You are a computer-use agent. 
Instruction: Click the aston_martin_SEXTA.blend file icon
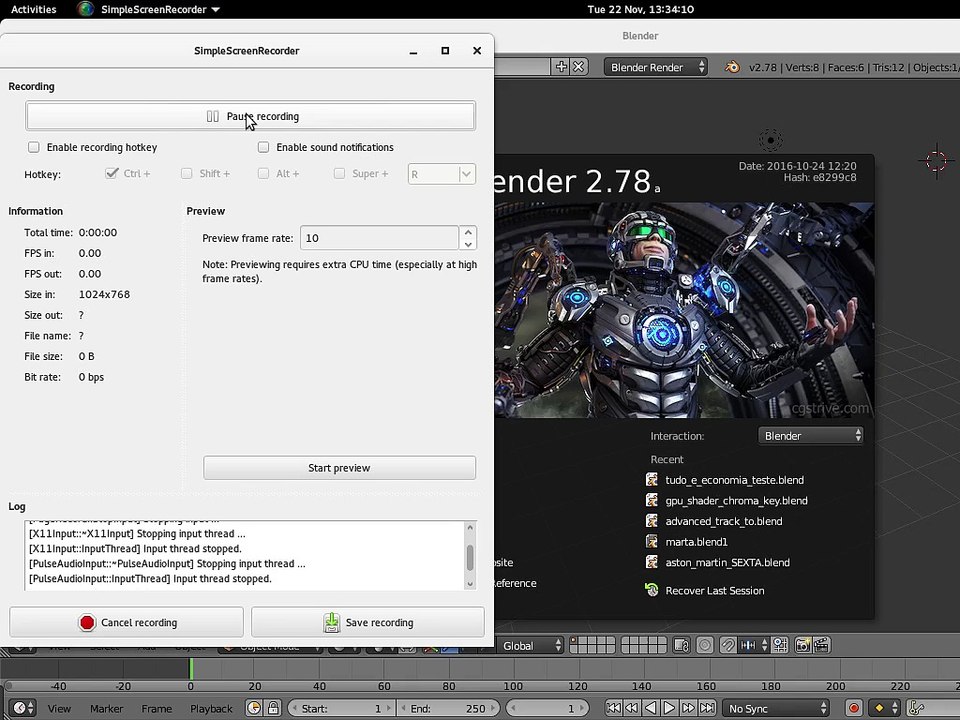pos(652,562)
